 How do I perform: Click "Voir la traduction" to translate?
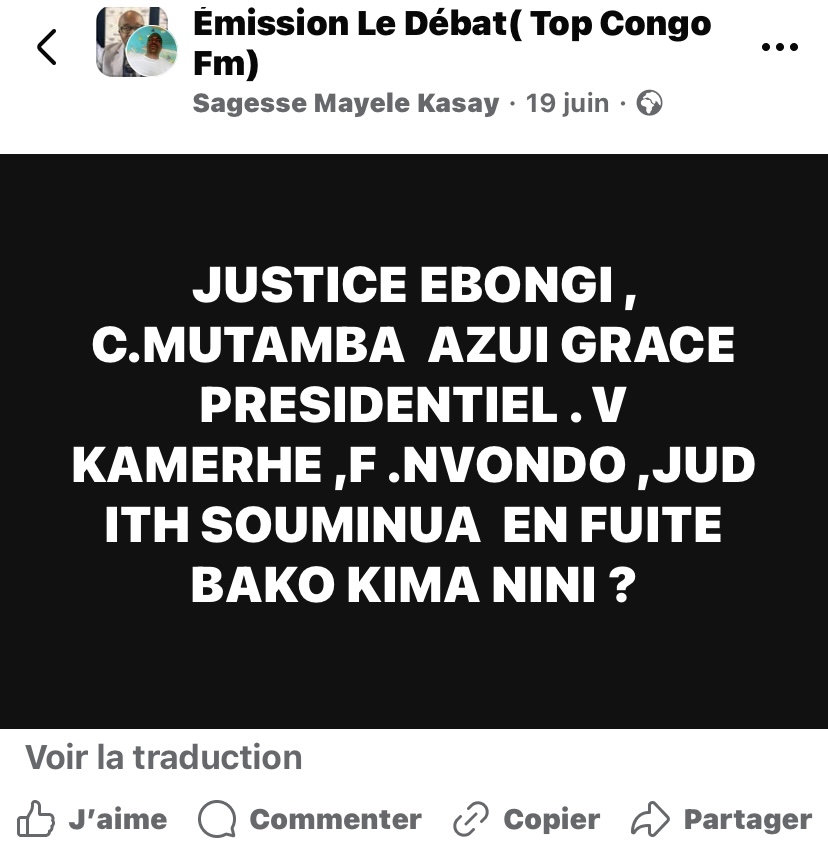click(164, 757)
